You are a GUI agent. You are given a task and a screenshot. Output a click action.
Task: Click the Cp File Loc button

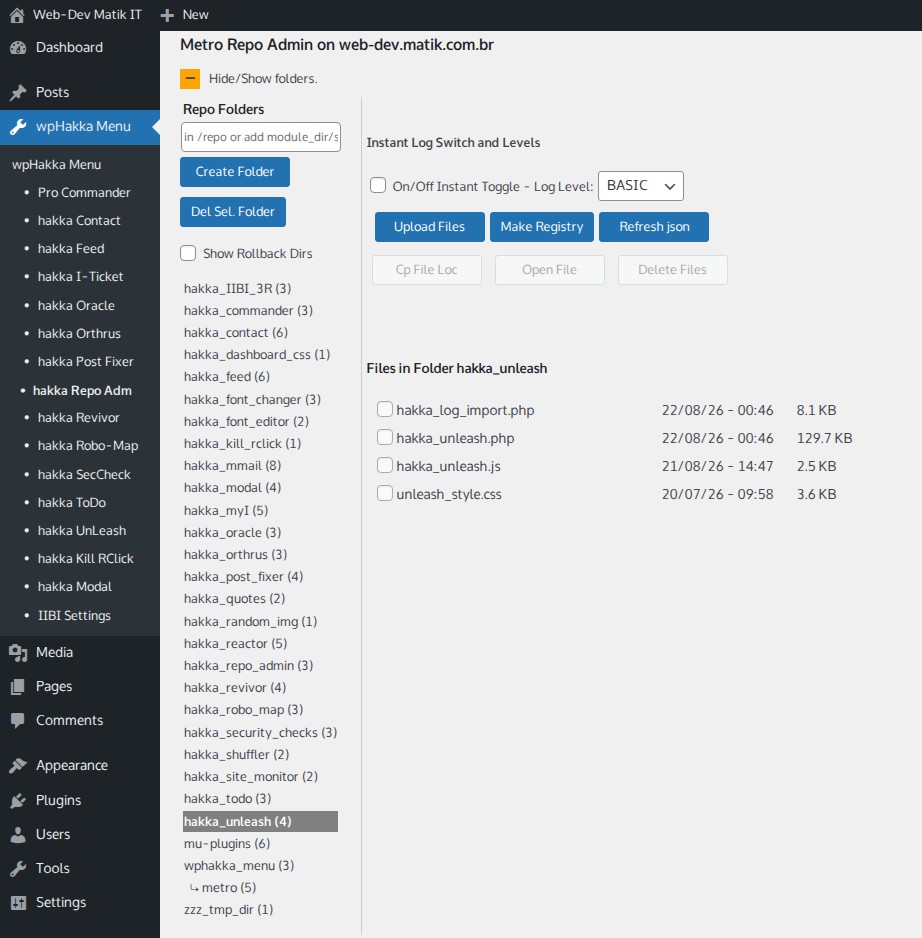427,270
